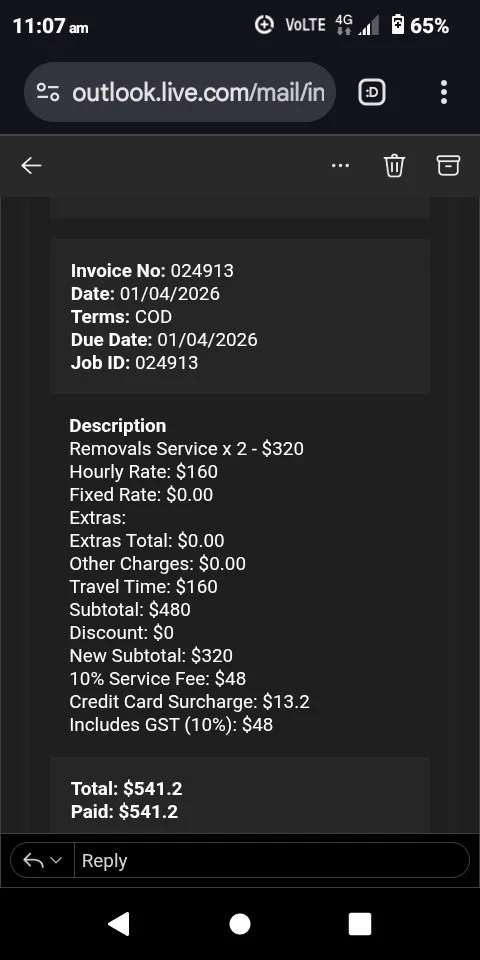The image size is (480, 960).
Task: Expand reply options dropdown chevron
Action: [x=56, y=861]
